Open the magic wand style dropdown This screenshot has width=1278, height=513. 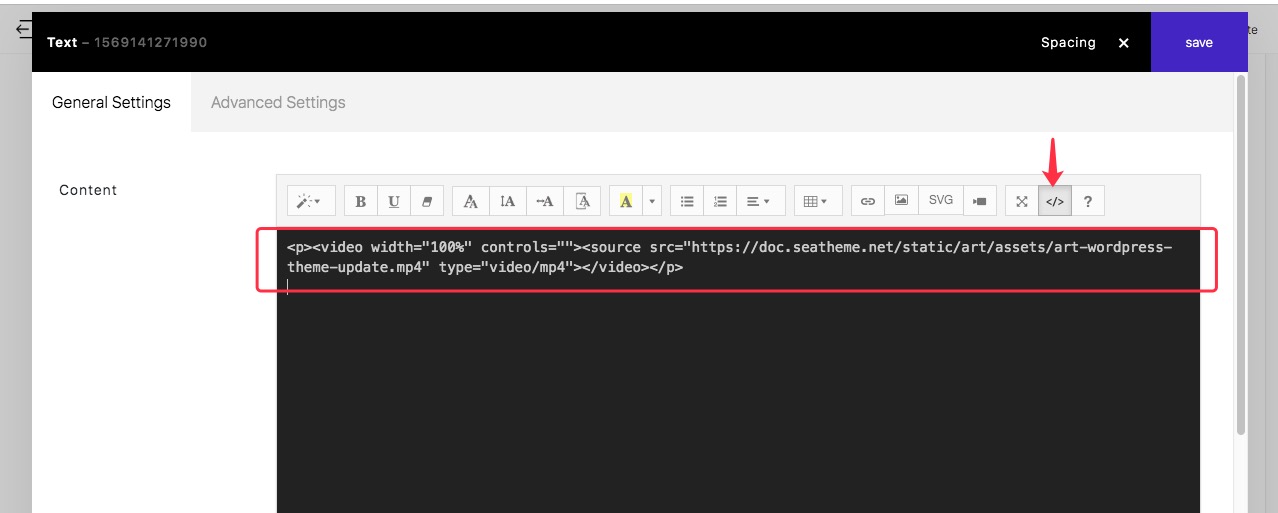[310, 201]
